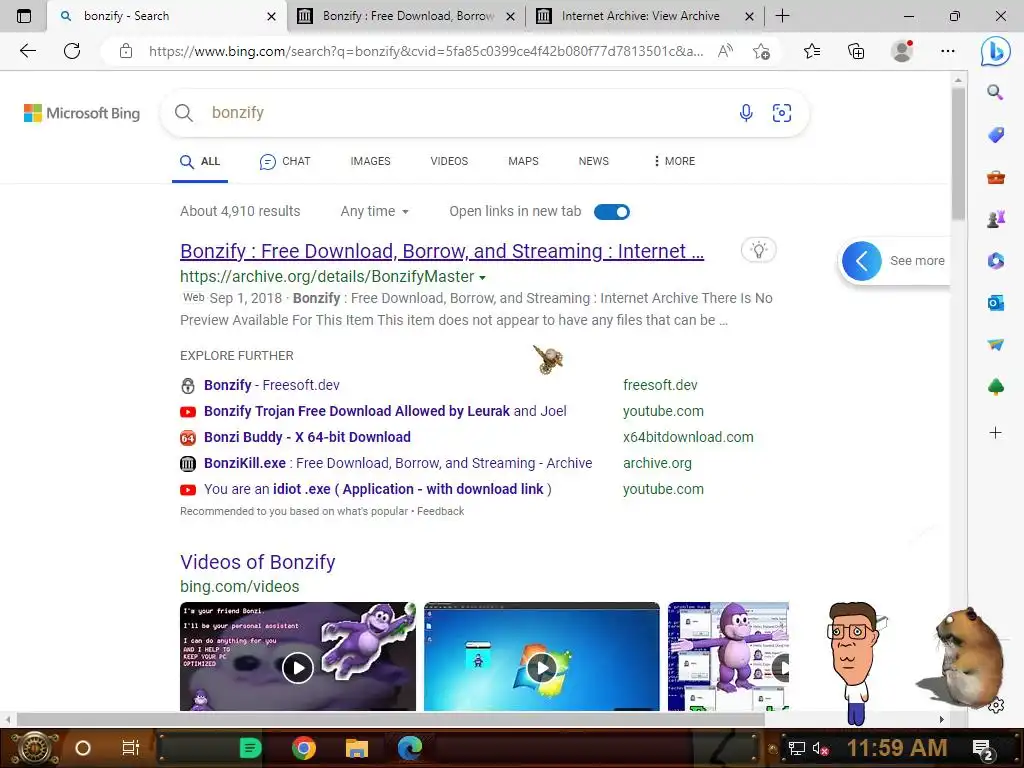Open the Microsoft 365 icon in sidebar

pyautogui.click(x=995, y=261)
